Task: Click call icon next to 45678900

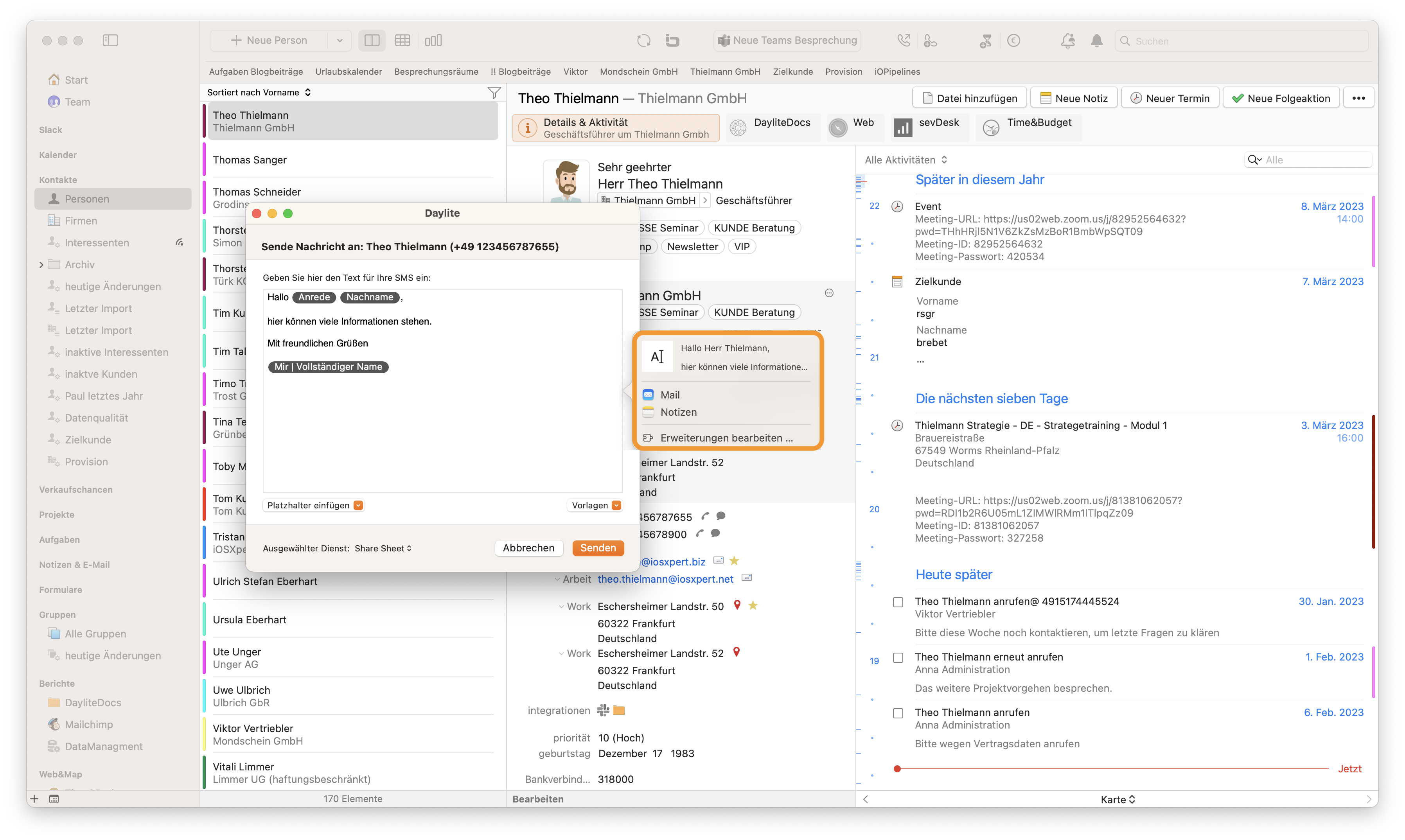Action: (700, 533)
